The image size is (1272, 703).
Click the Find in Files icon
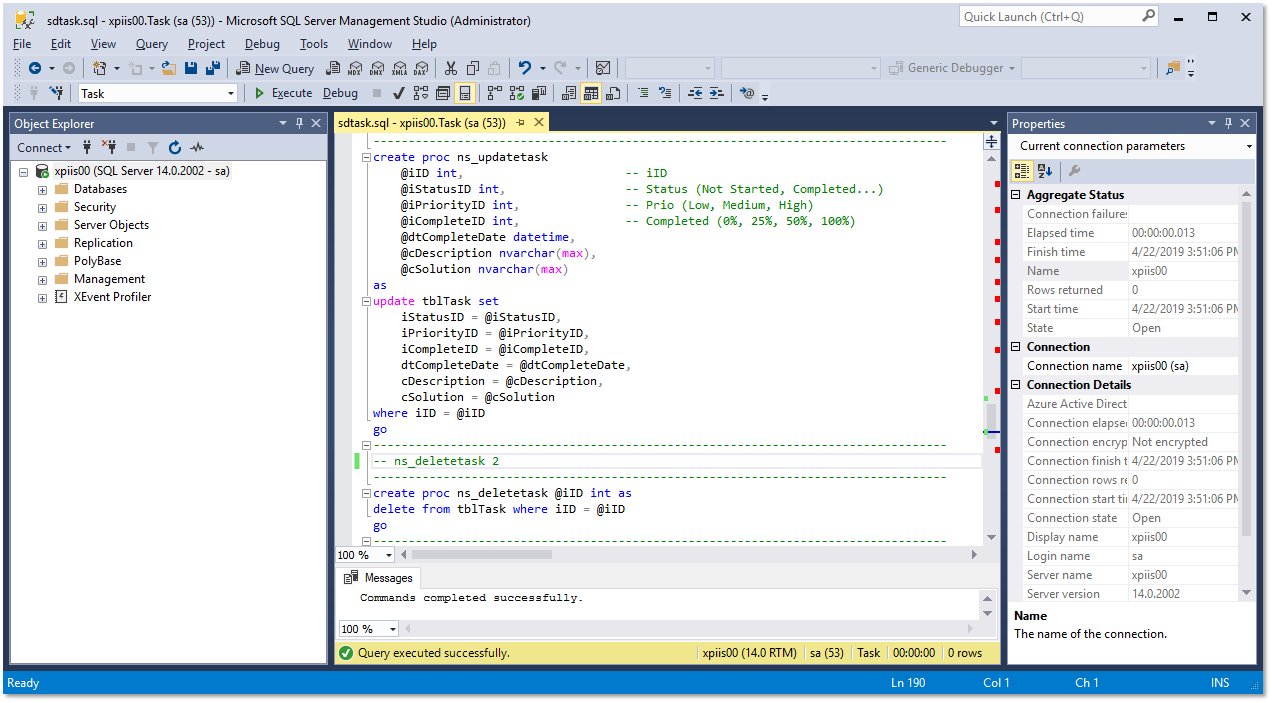pos(1173,68)
